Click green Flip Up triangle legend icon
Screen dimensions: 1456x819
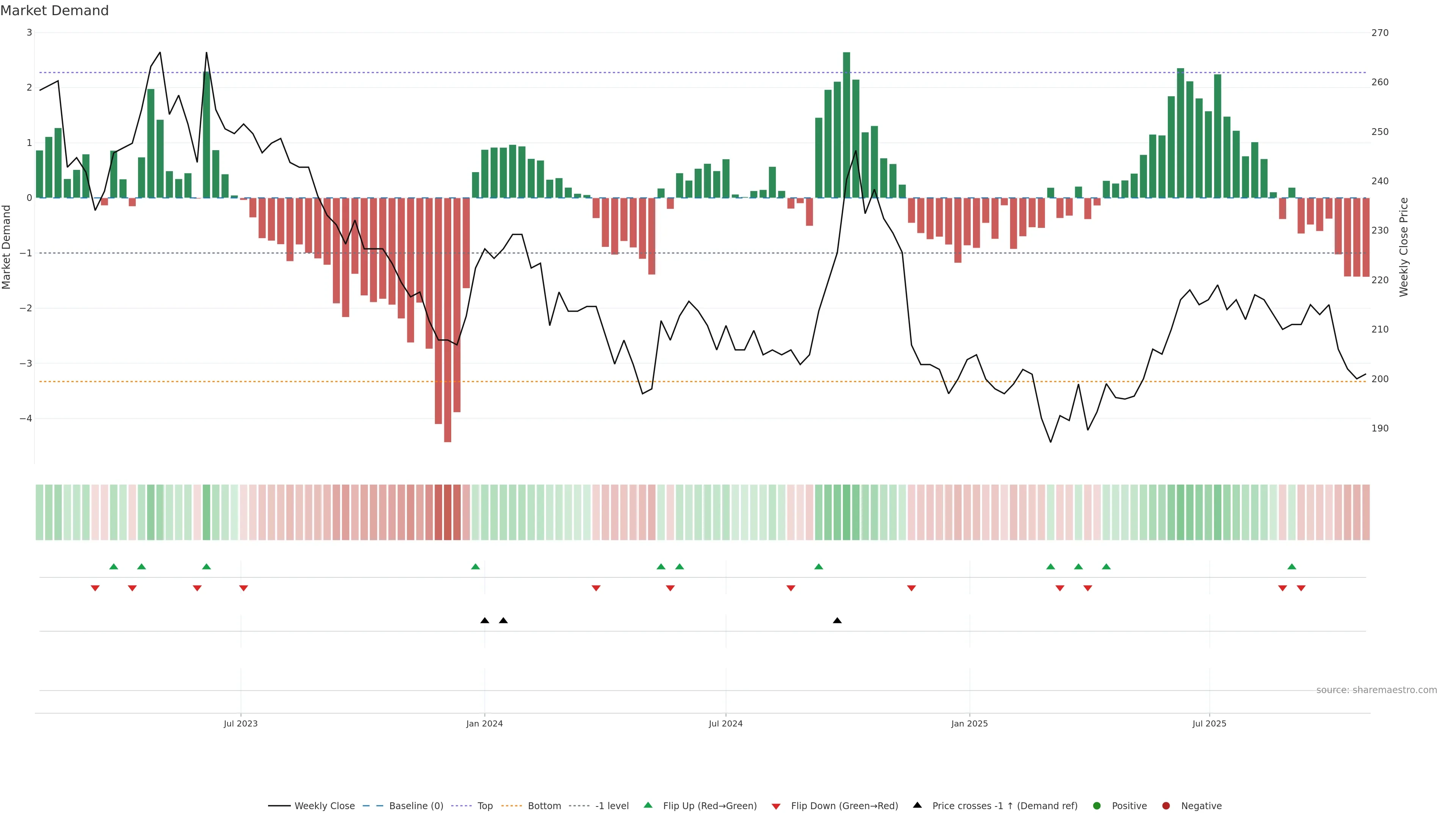tap(648, 805)
